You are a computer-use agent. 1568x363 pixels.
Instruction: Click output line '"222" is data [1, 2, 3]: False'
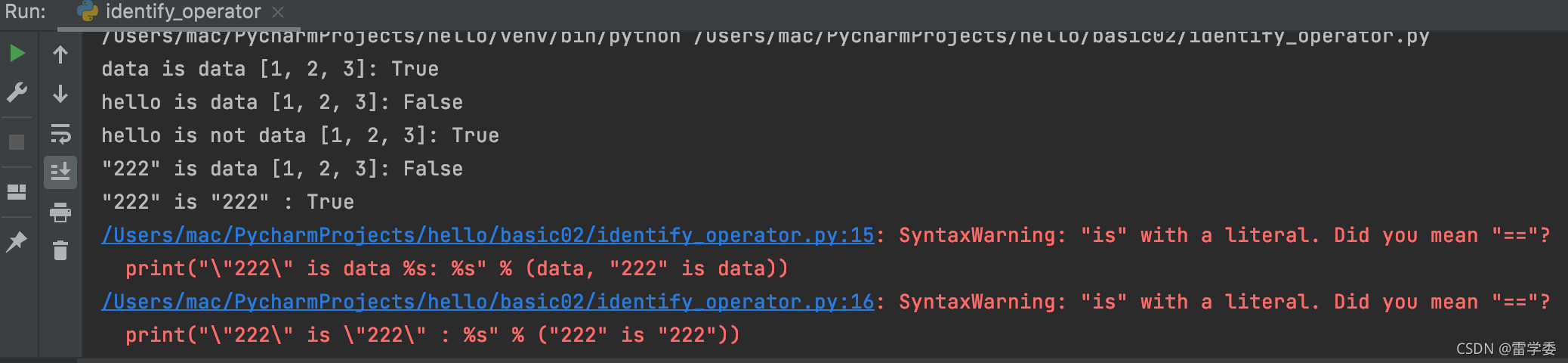282,169
